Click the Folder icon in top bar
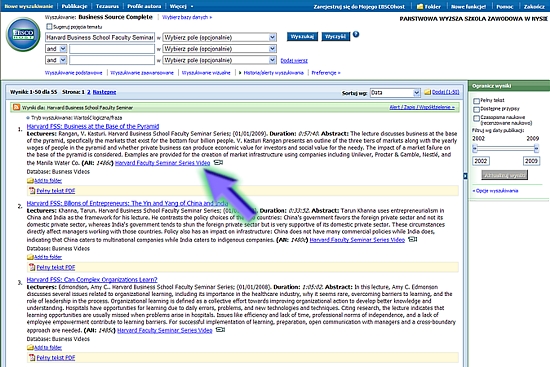This screenshot has height=367, width=550. [420, 6]
